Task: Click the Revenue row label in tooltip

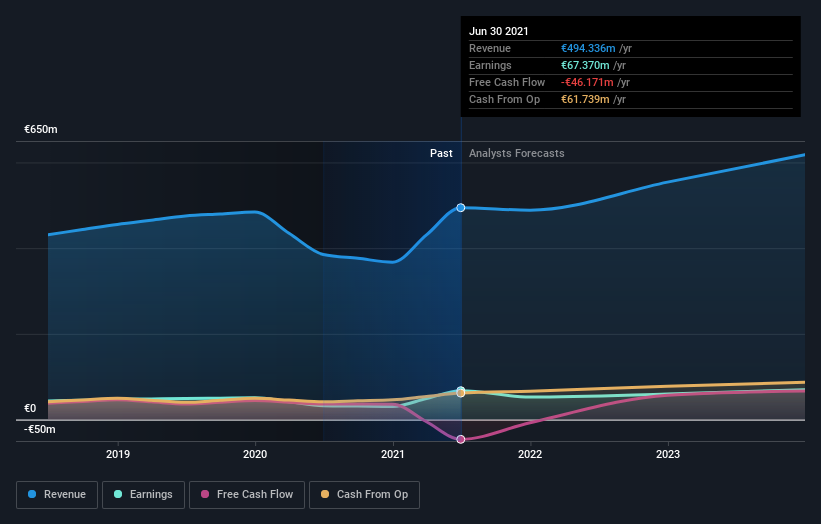Action: tap(490, 48)
